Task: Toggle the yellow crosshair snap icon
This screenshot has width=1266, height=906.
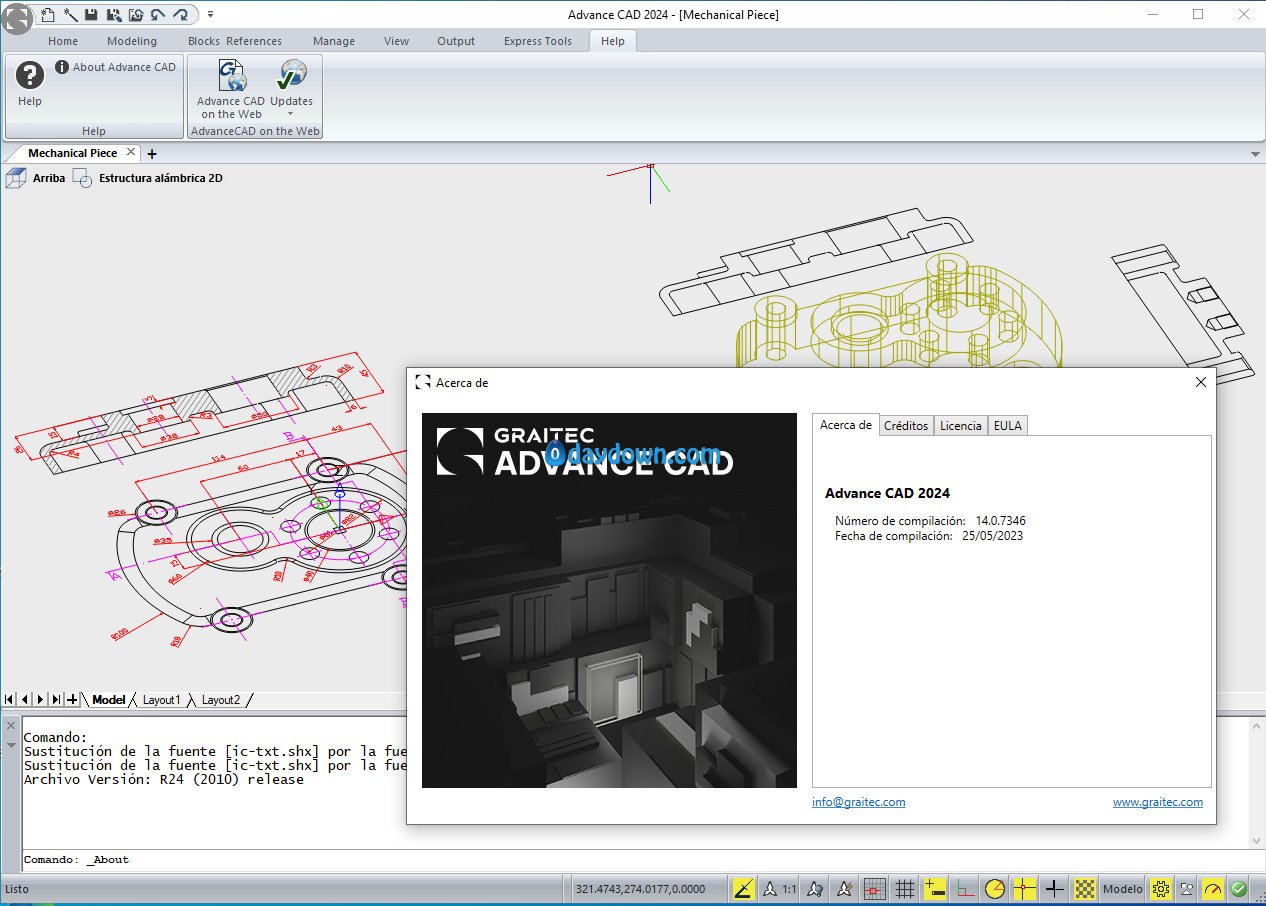Action: click(1025, 888)
